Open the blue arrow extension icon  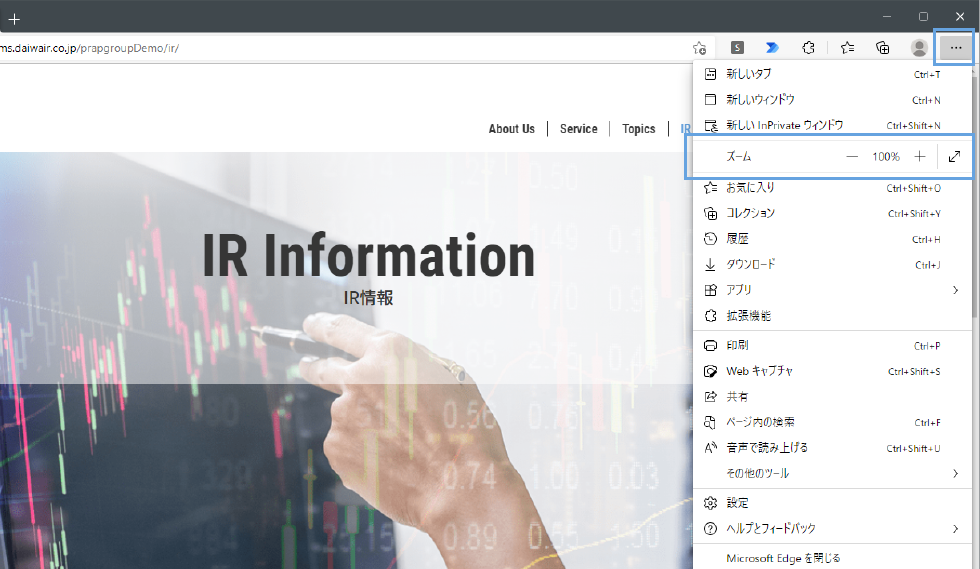pyautogui.click(x=772, y=48)
